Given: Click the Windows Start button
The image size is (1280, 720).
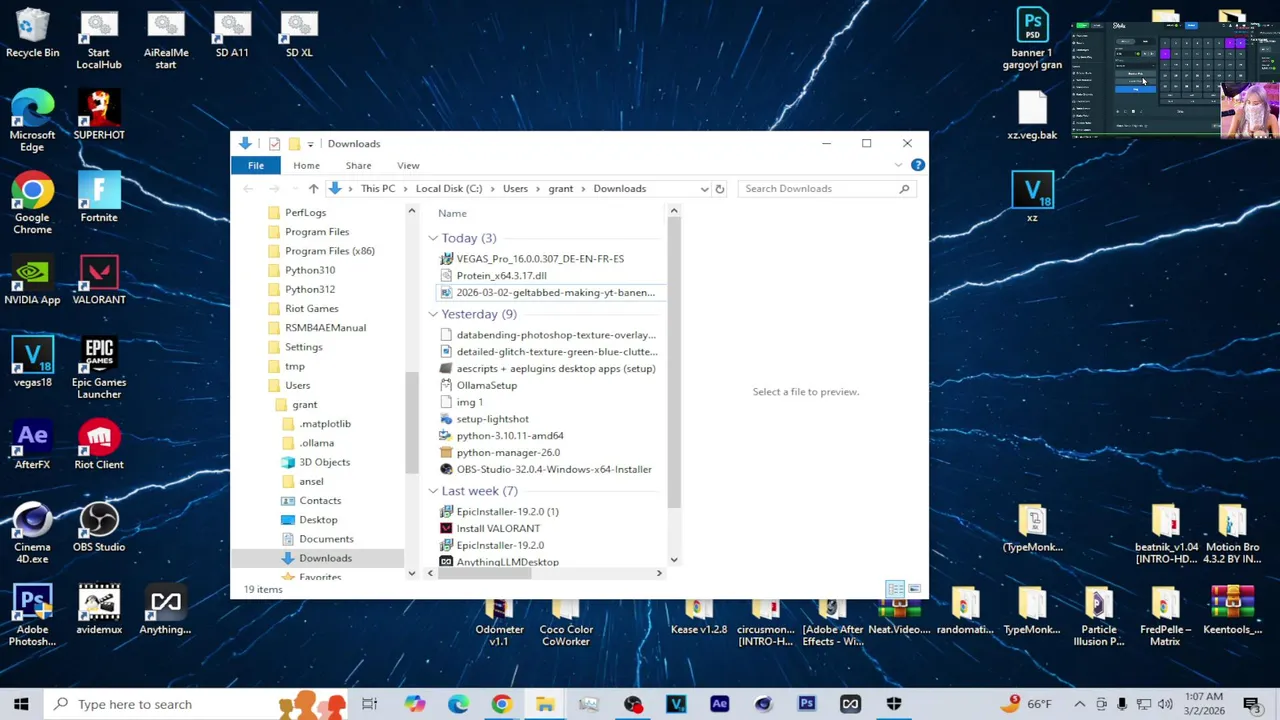Looking at the screenshot, I should 21,704.
